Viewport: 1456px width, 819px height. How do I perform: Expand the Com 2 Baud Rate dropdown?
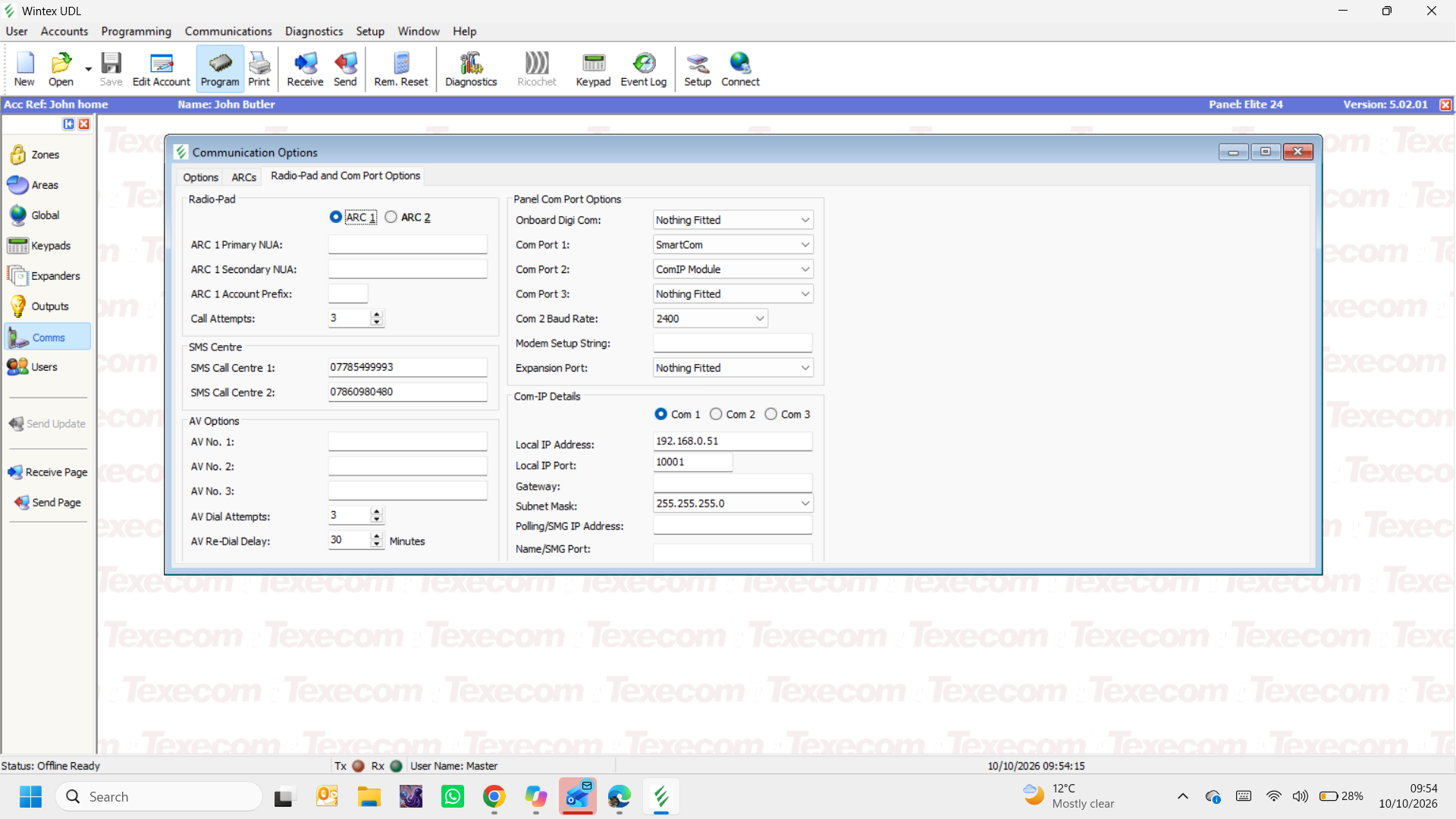pyautogui.click(x=759, y=318)
